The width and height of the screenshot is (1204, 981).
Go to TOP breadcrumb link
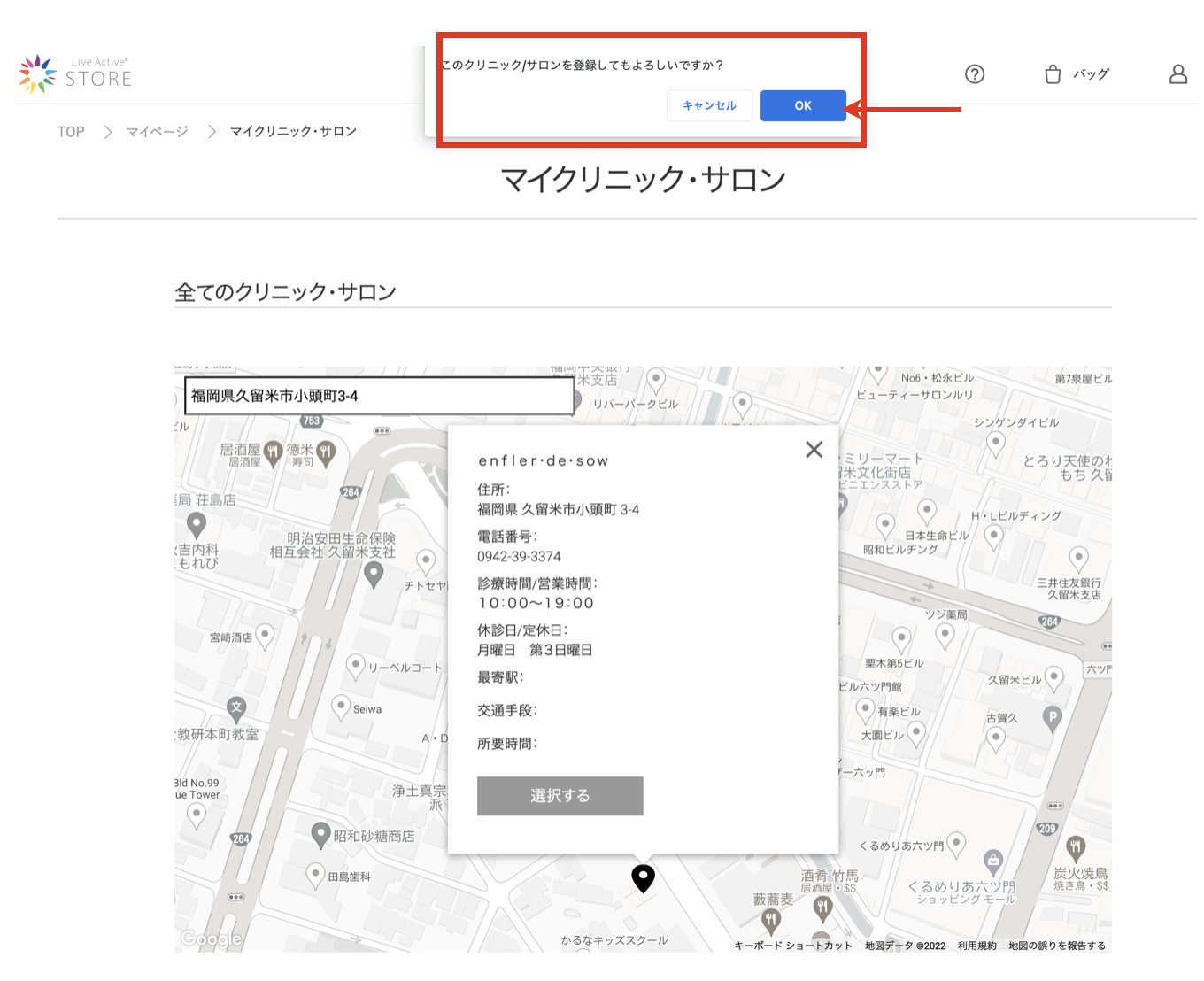[71, 132]
